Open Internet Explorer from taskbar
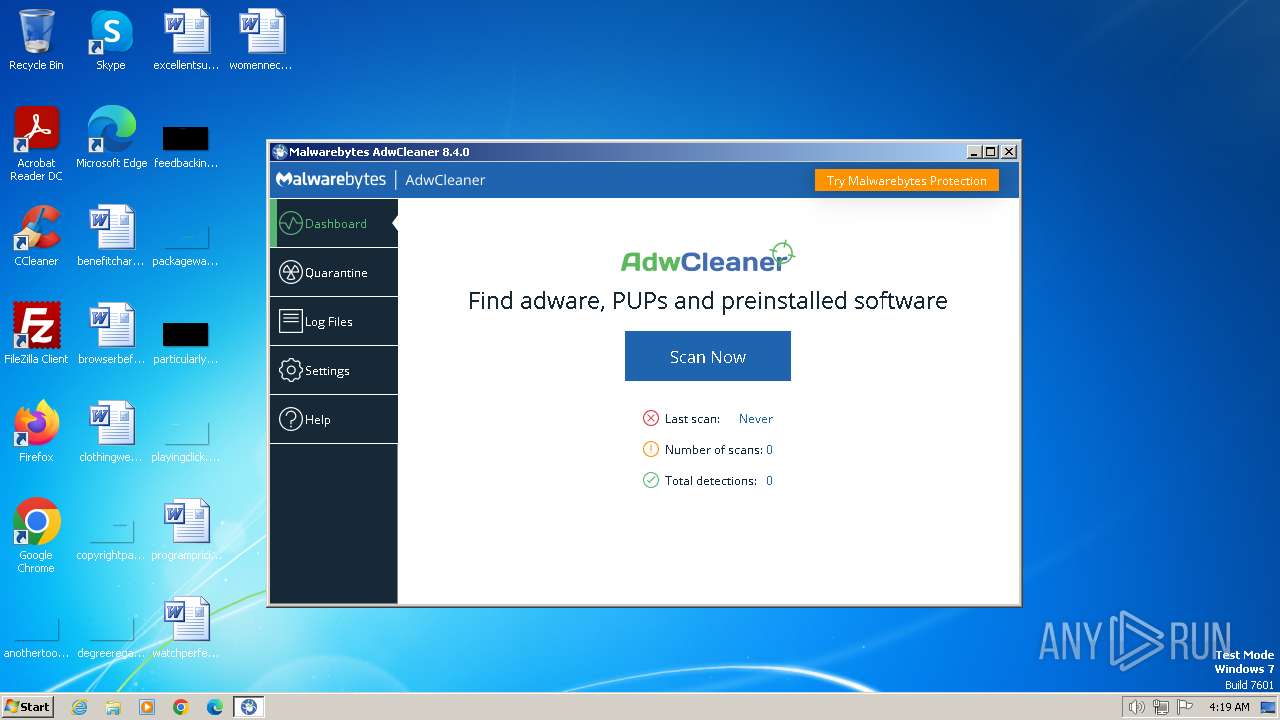The height and width of the screenshot is (720, 1280). click(79, 706)
